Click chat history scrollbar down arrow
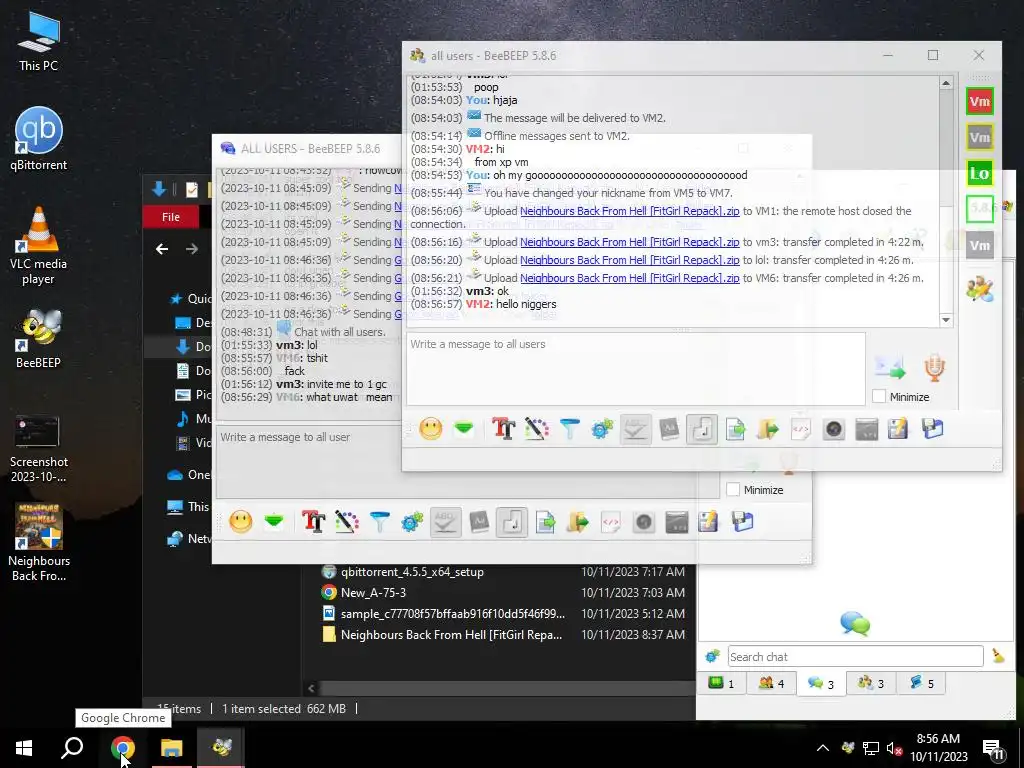 [946, 320]
